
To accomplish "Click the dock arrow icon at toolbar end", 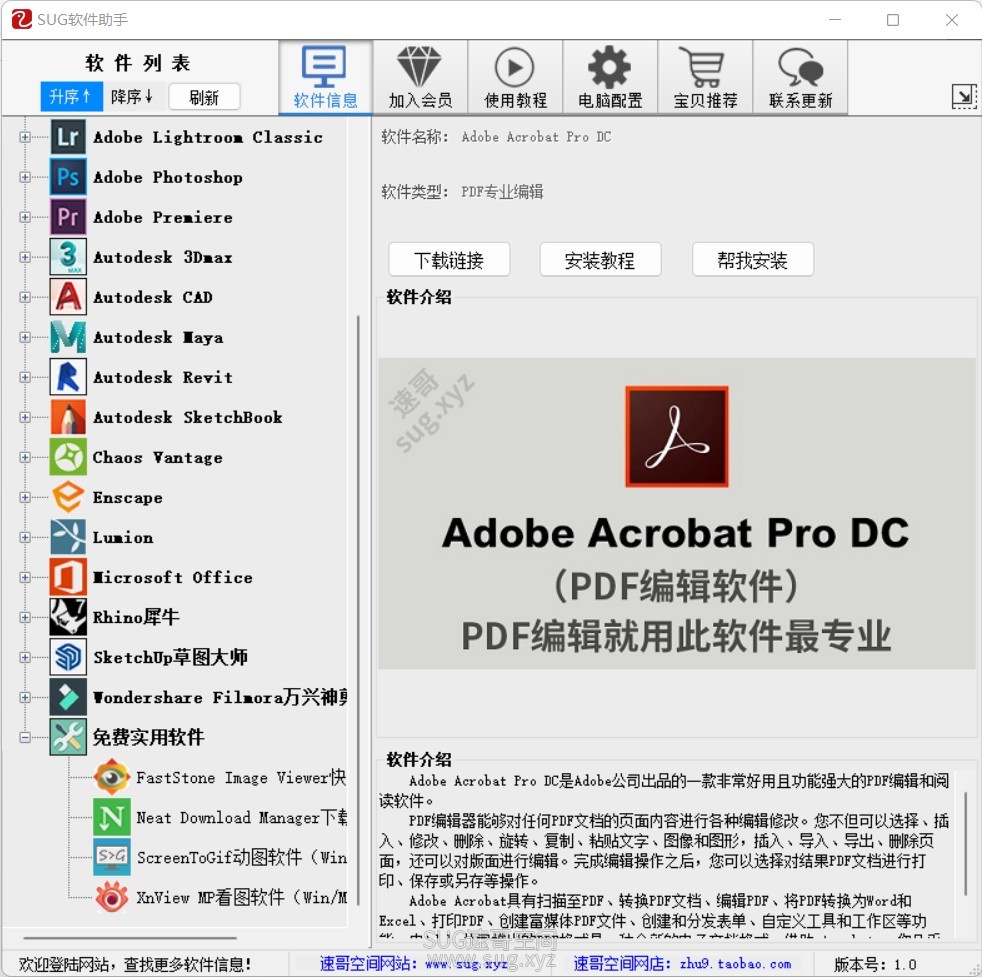I will tap(963, 96).
